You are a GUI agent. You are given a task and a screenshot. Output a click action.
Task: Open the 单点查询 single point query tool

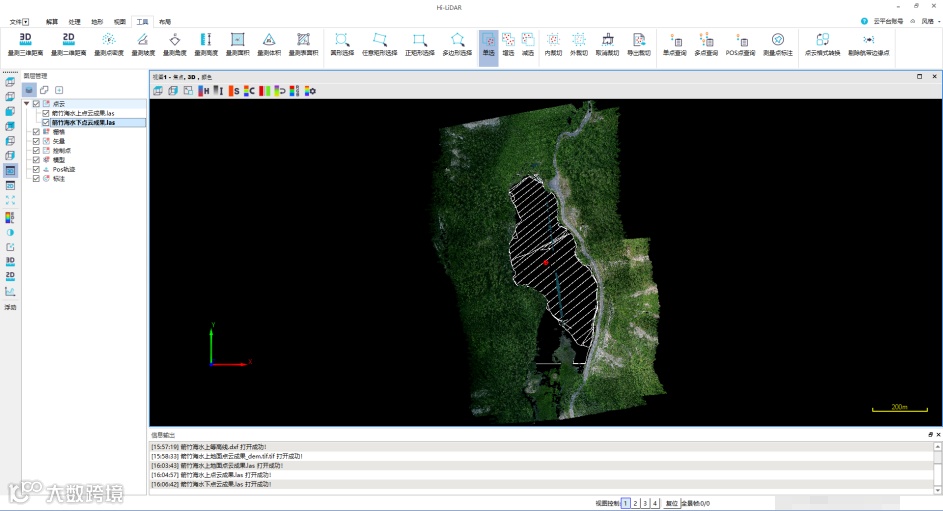point(675,42)
